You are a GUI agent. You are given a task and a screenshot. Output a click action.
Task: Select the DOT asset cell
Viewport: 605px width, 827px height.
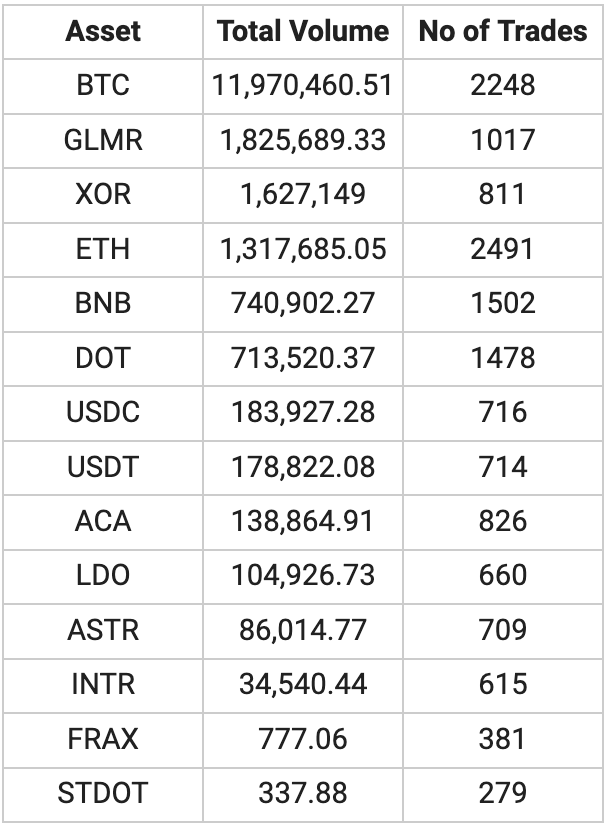pyautogui.click(x=103, y=358)
